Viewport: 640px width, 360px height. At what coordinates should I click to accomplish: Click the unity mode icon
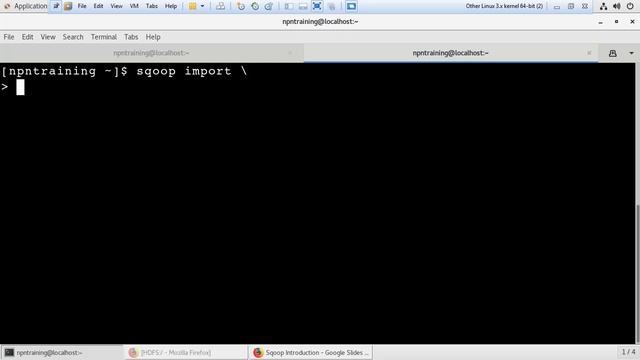pos(332,6)
